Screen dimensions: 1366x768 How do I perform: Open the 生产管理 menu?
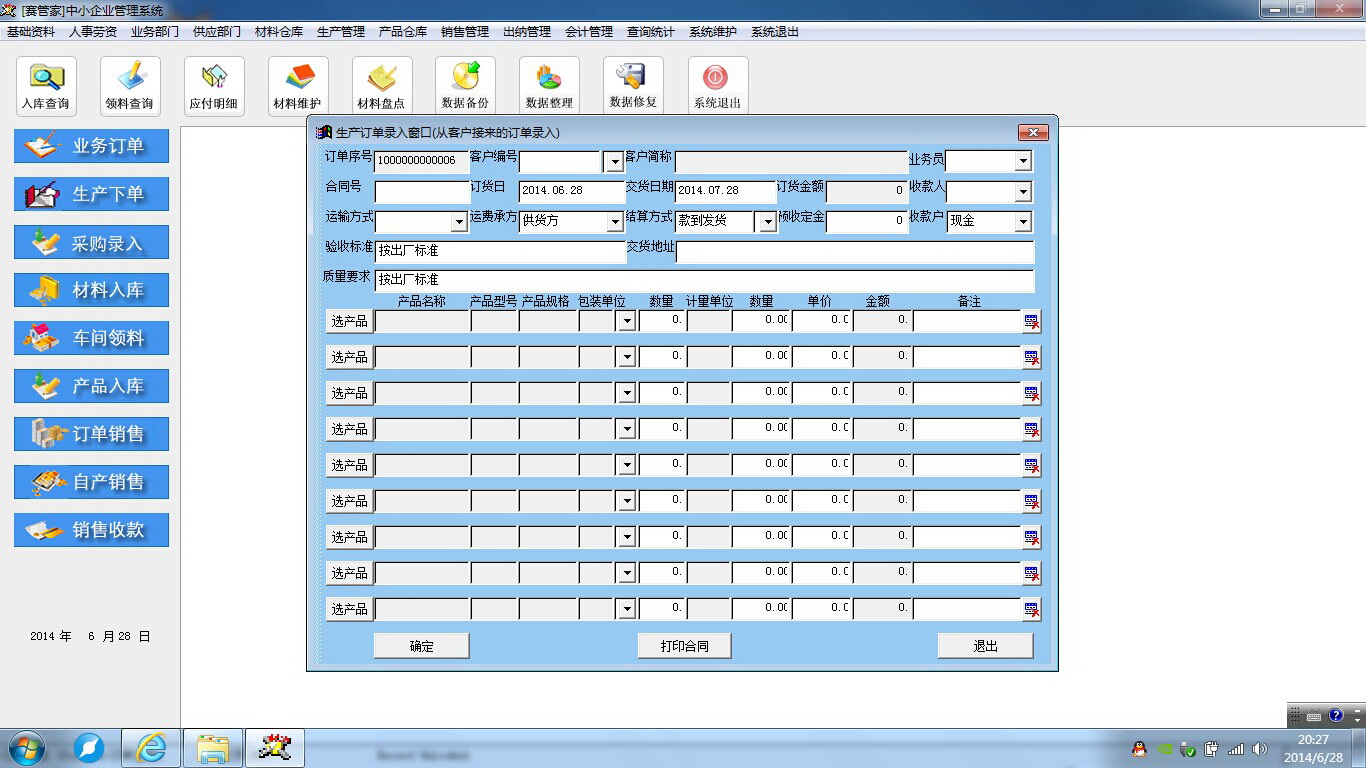coord(340,32)
